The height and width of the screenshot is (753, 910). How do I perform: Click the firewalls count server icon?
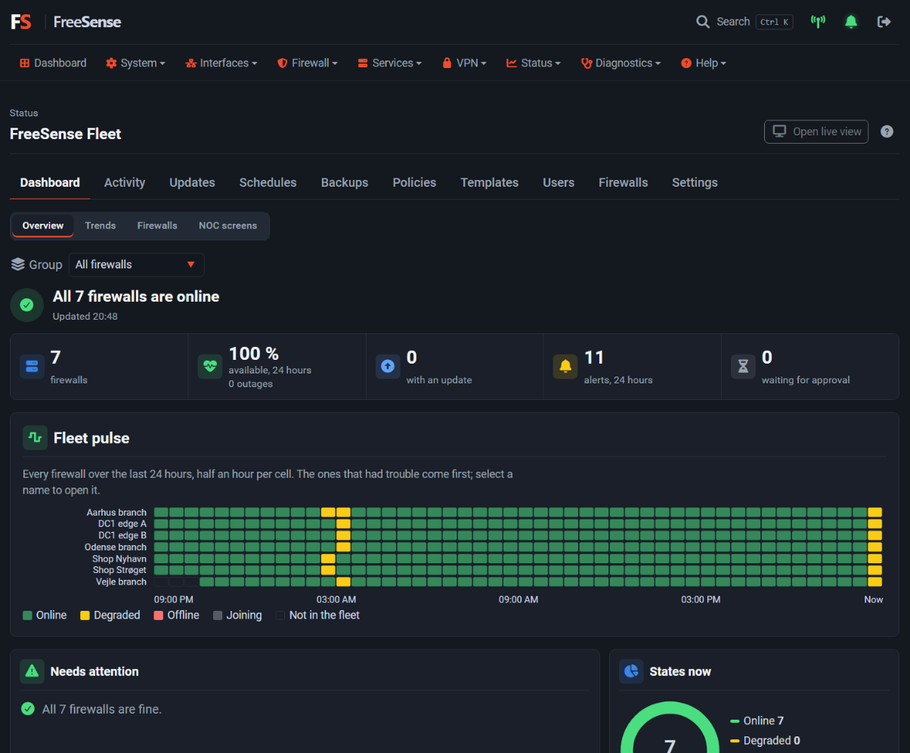pyautogui.click(x=32, y=366)
